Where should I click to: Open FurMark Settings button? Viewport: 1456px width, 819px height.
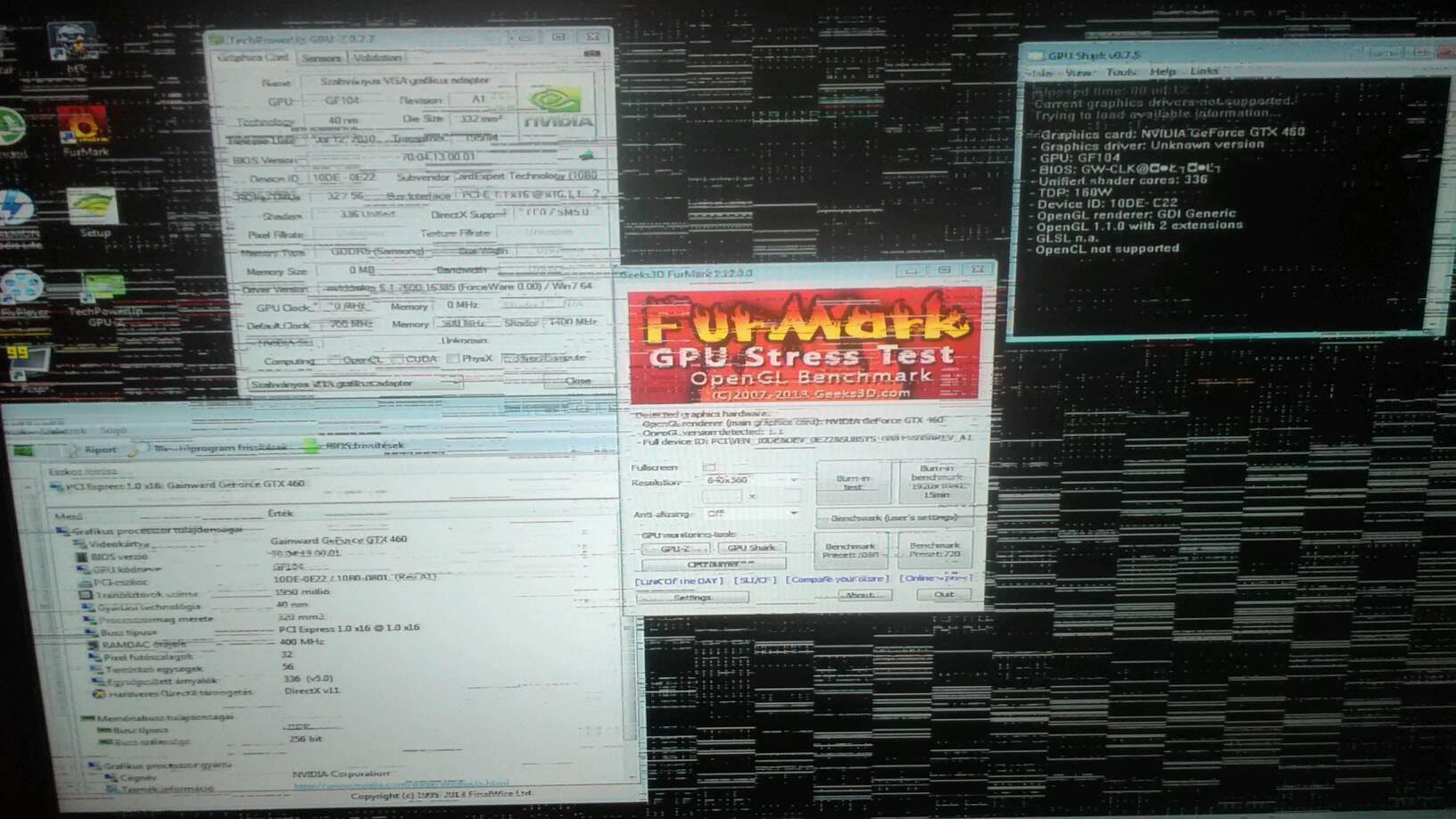point(692,597)
